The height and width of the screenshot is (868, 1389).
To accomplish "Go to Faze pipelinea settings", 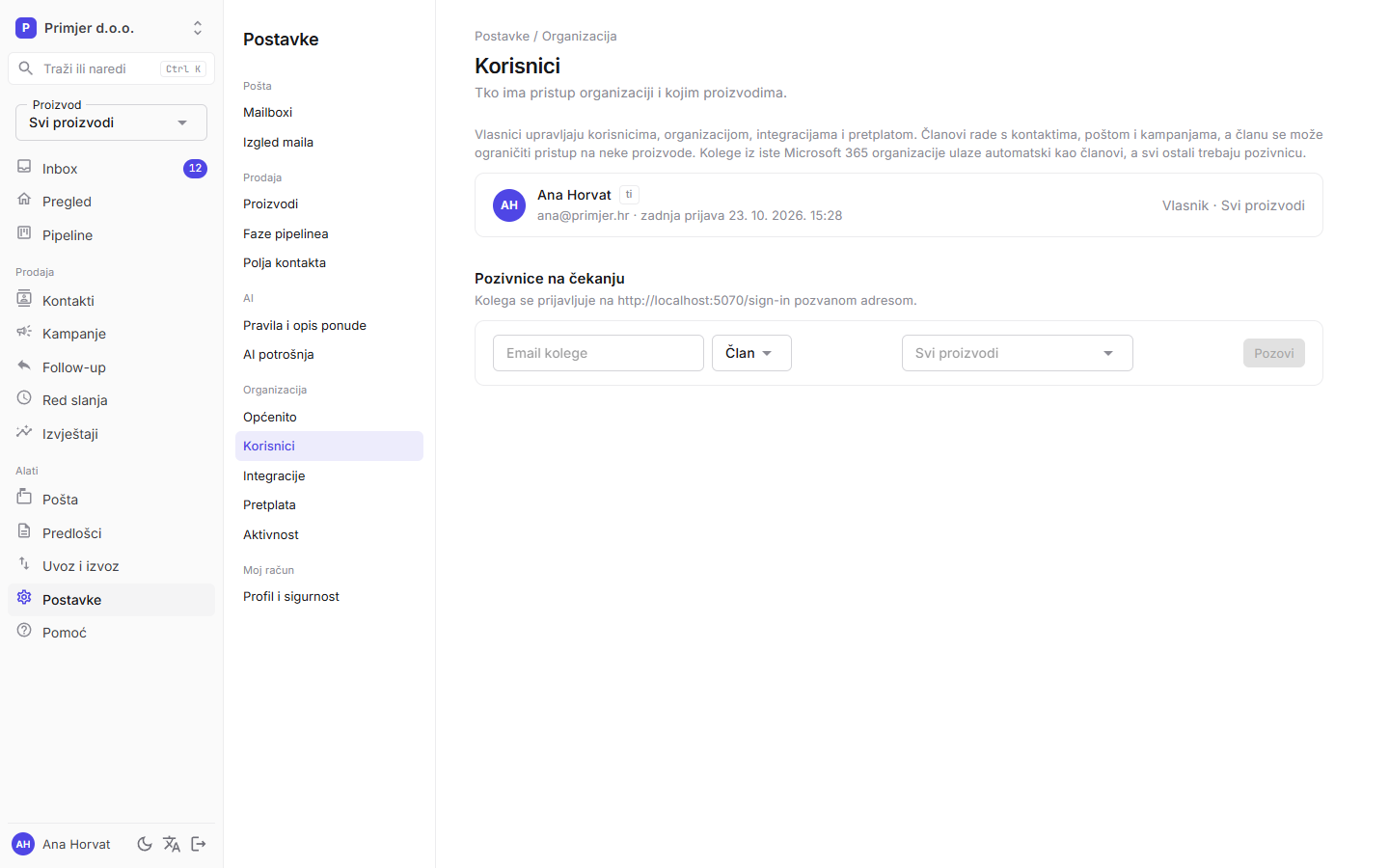I will point(329,233).
